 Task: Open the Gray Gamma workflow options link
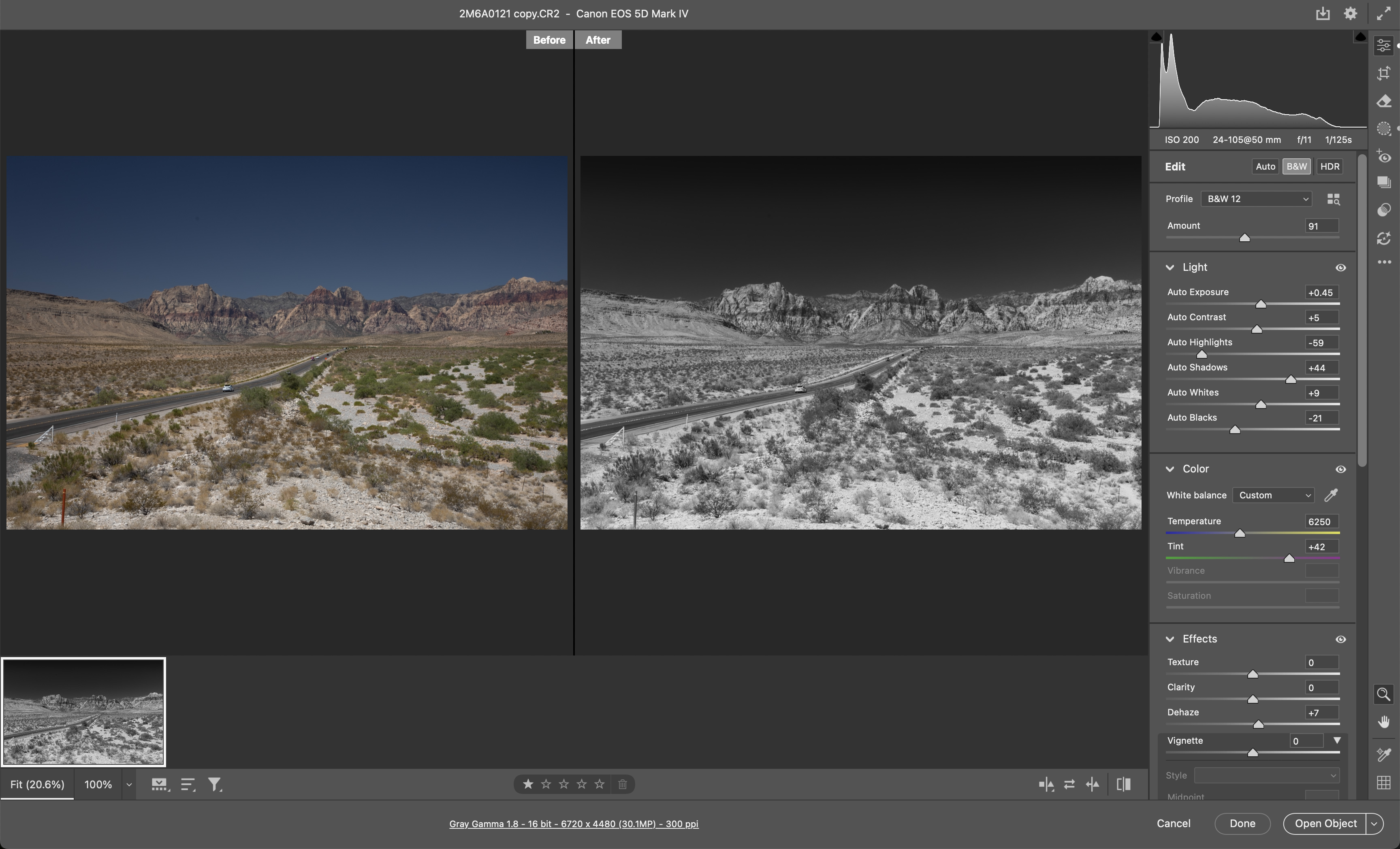pos(573,823)
